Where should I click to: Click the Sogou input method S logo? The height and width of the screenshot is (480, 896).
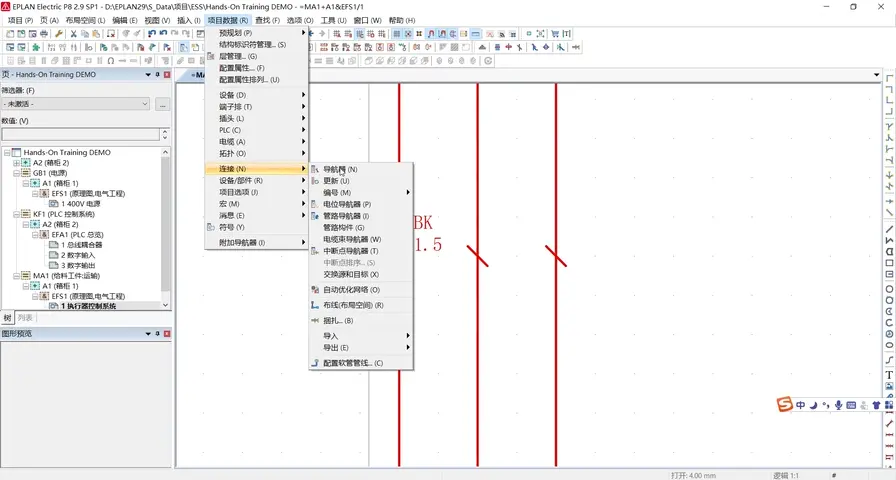point(785,404)
